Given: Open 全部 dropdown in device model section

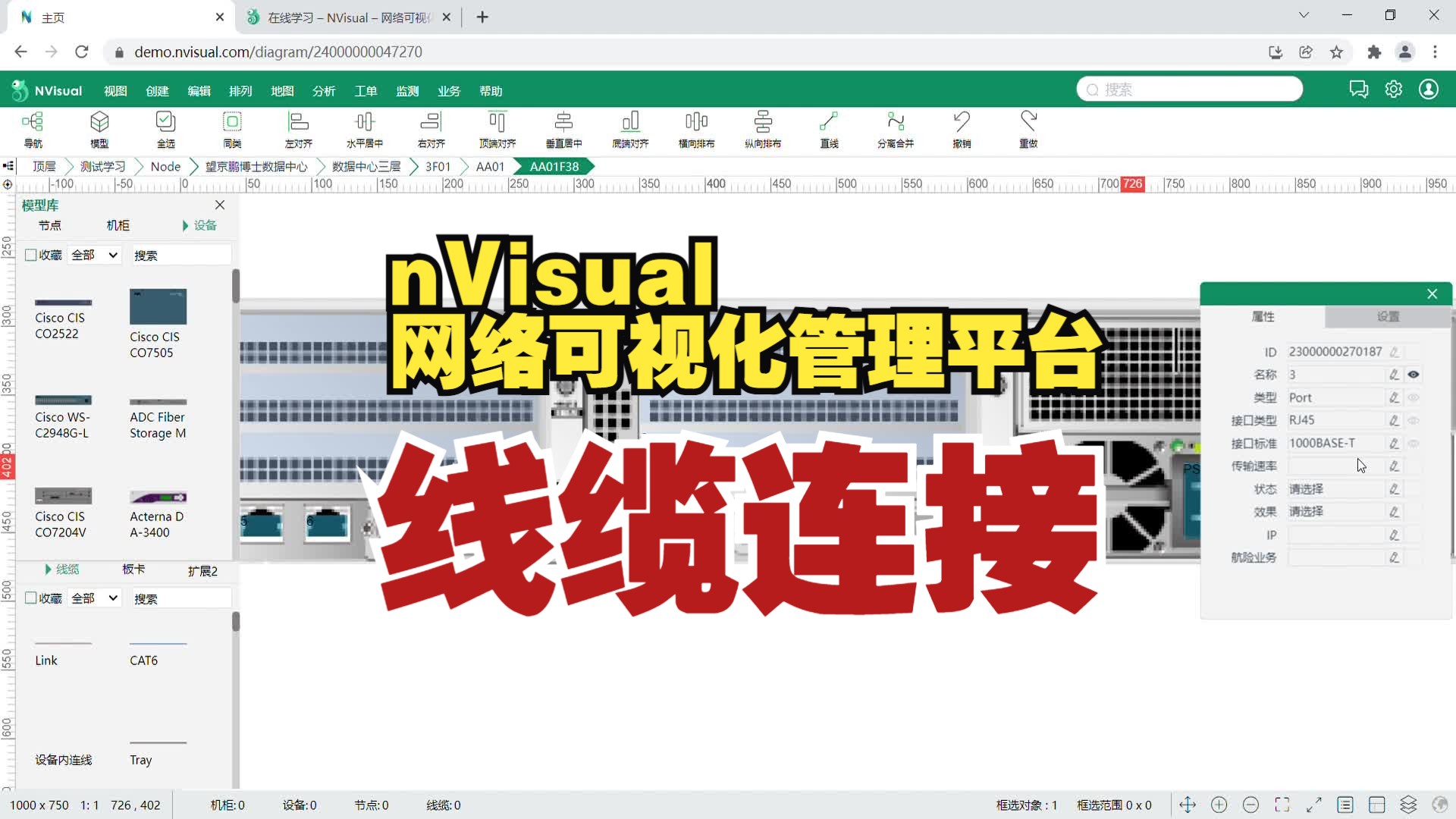Looking at the screenshot, I should [95, 255].
